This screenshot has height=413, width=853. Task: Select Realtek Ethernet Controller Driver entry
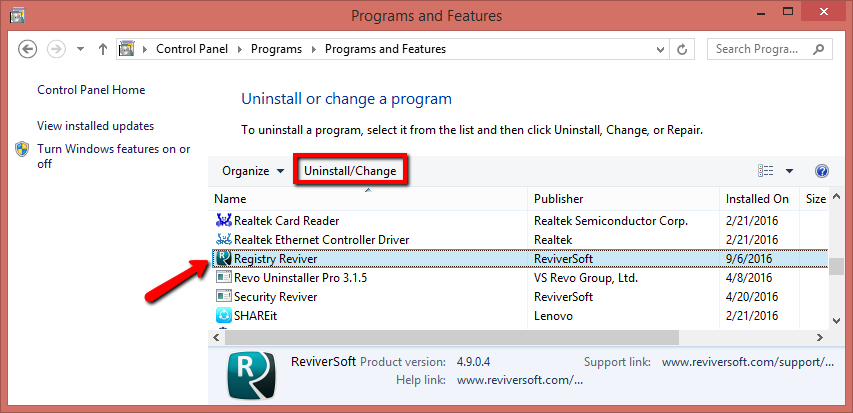322,239
